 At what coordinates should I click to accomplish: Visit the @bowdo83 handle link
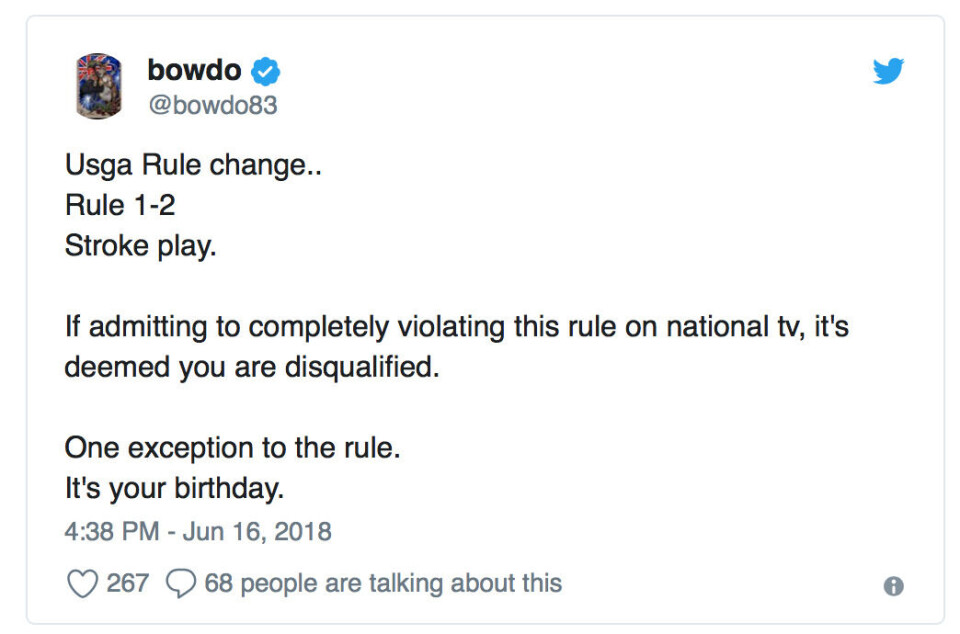point(213,105)
